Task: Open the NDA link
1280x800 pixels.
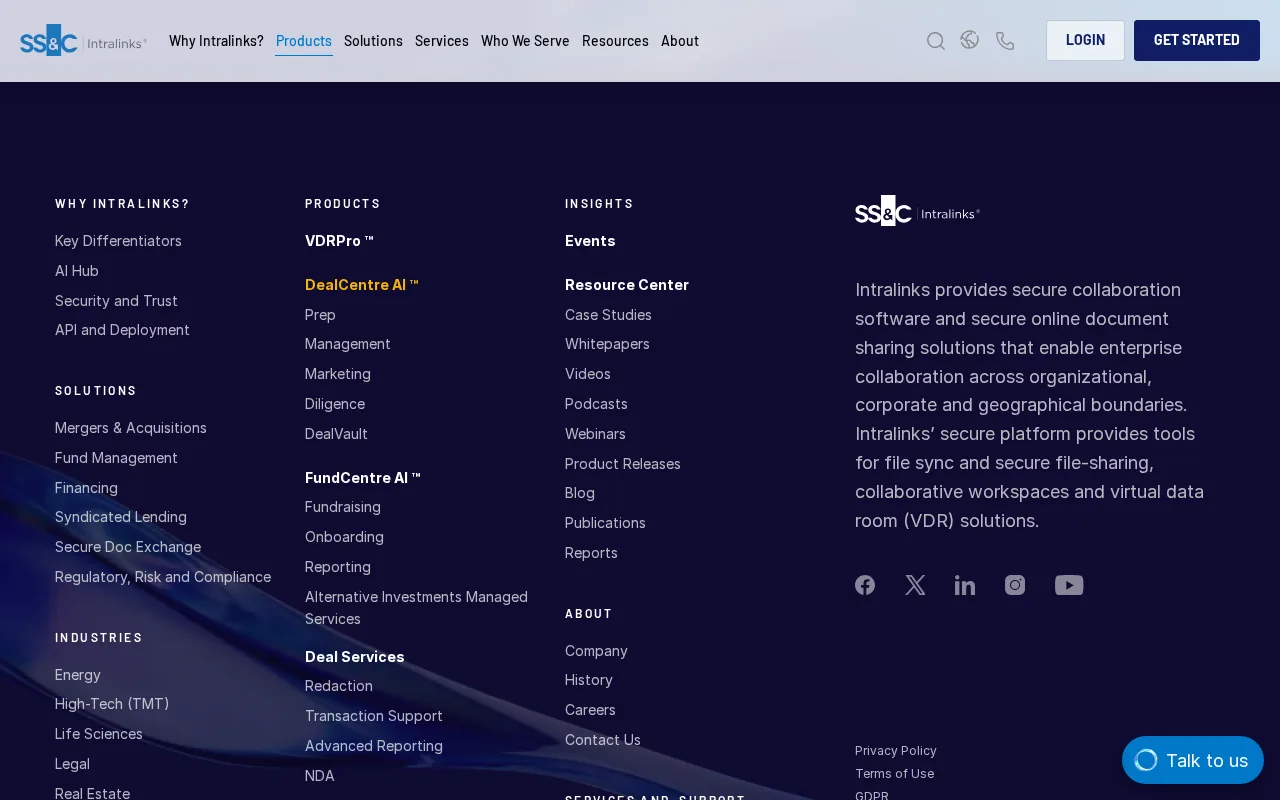Action: point(320,776)
